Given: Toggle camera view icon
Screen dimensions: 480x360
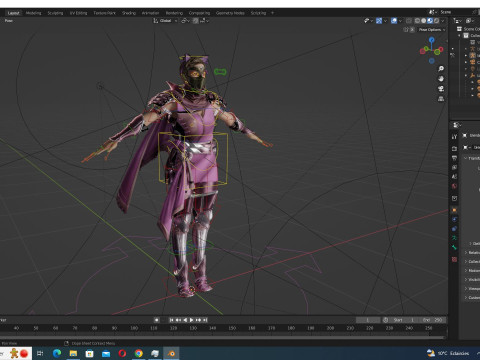Looking at the screenshot, I should pos(441,89).
